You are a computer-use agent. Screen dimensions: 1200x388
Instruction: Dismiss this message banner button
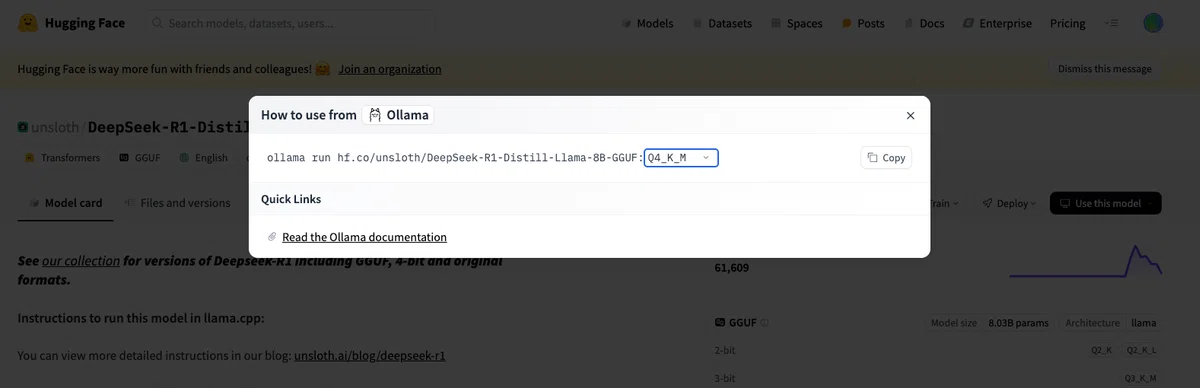coord(1105,69)
